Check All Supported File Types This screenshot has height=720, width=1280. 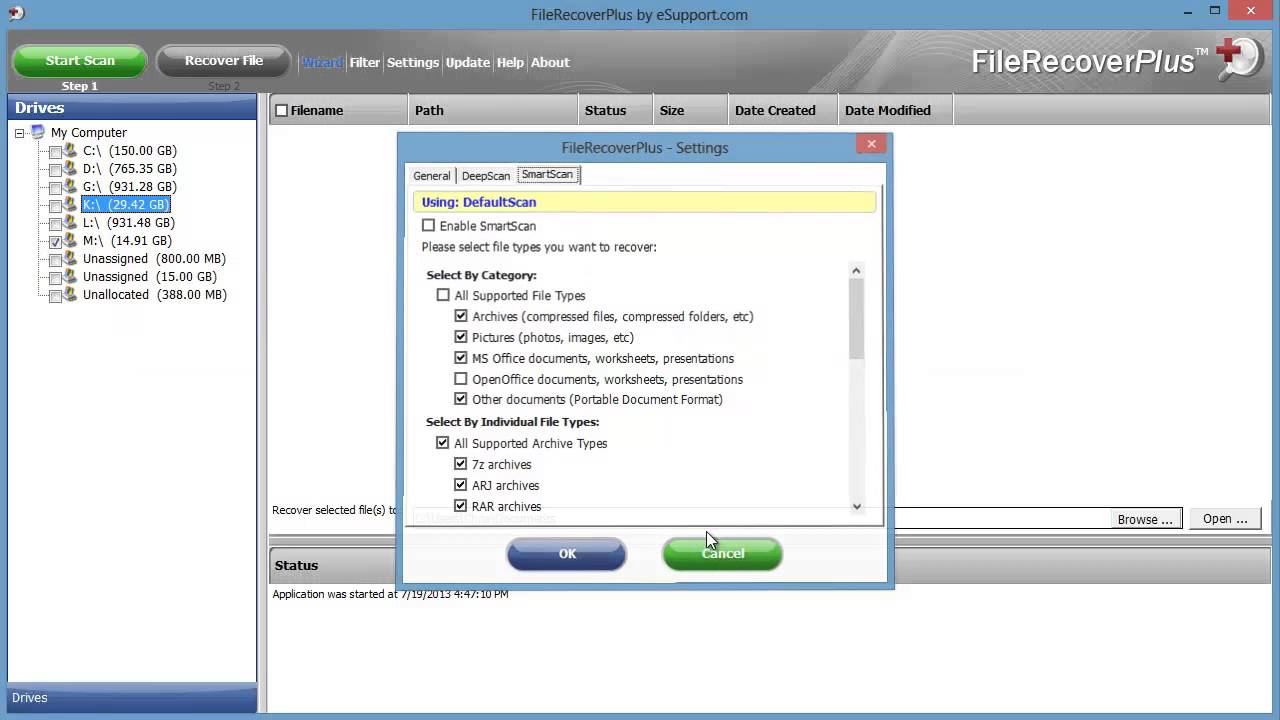pos(443,295)
